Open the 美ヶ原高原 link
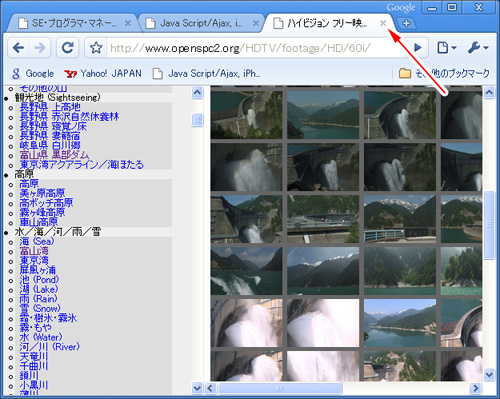Screen dimensions: 500x399 (42, 193)
